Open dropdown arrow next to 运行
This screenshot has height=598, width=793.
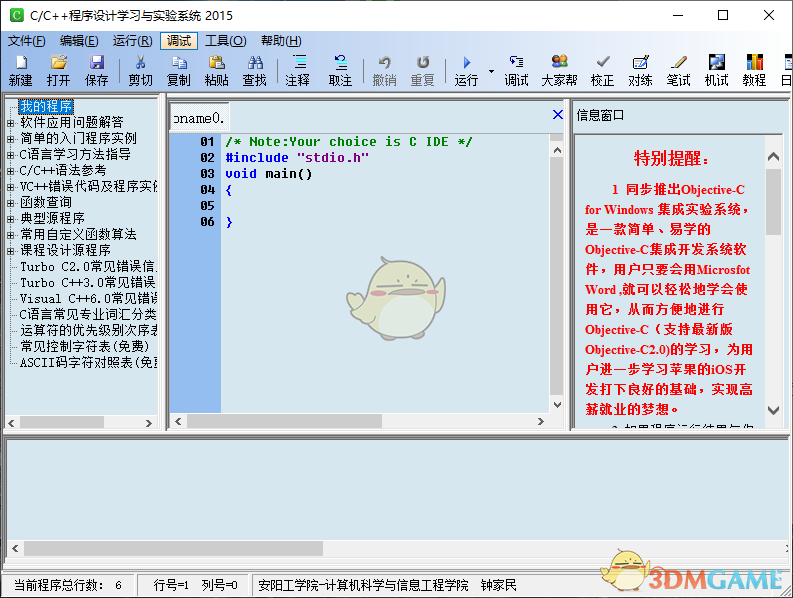[x=491, y=71]
